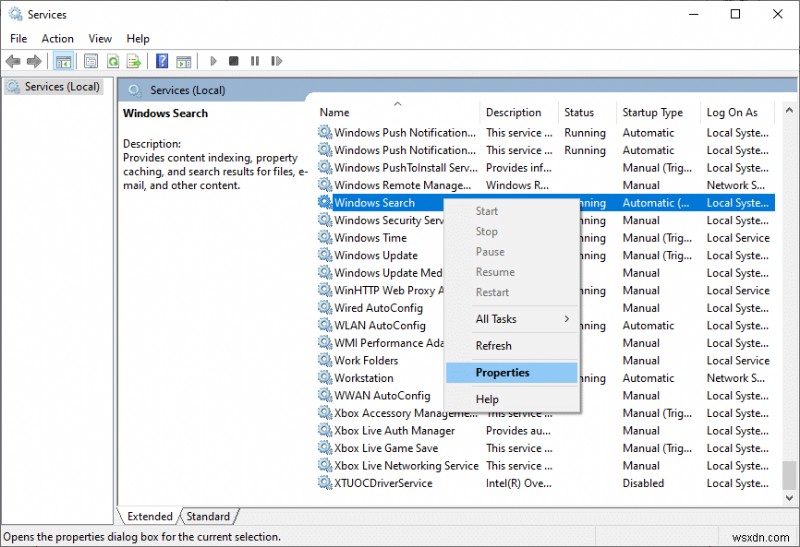Open the File menu
This screenshot has width=800, height=547.
point(18,38)
